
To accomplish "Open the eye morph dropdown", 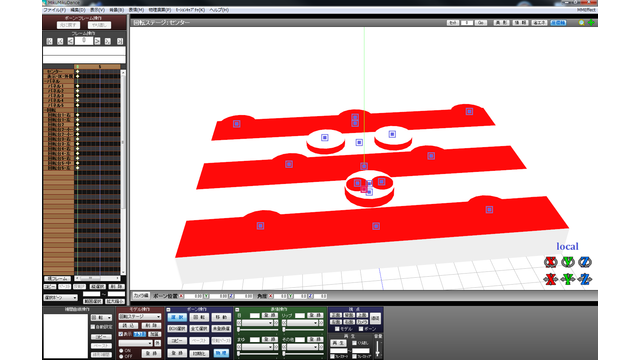I will (x=258, y=322).
